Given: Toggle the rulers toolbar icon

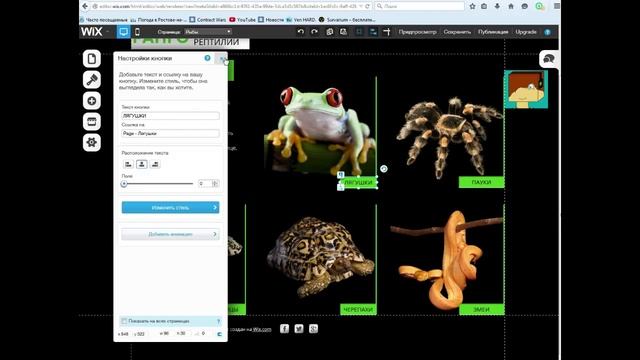Looking at the screenshot, I should (387, 32).
